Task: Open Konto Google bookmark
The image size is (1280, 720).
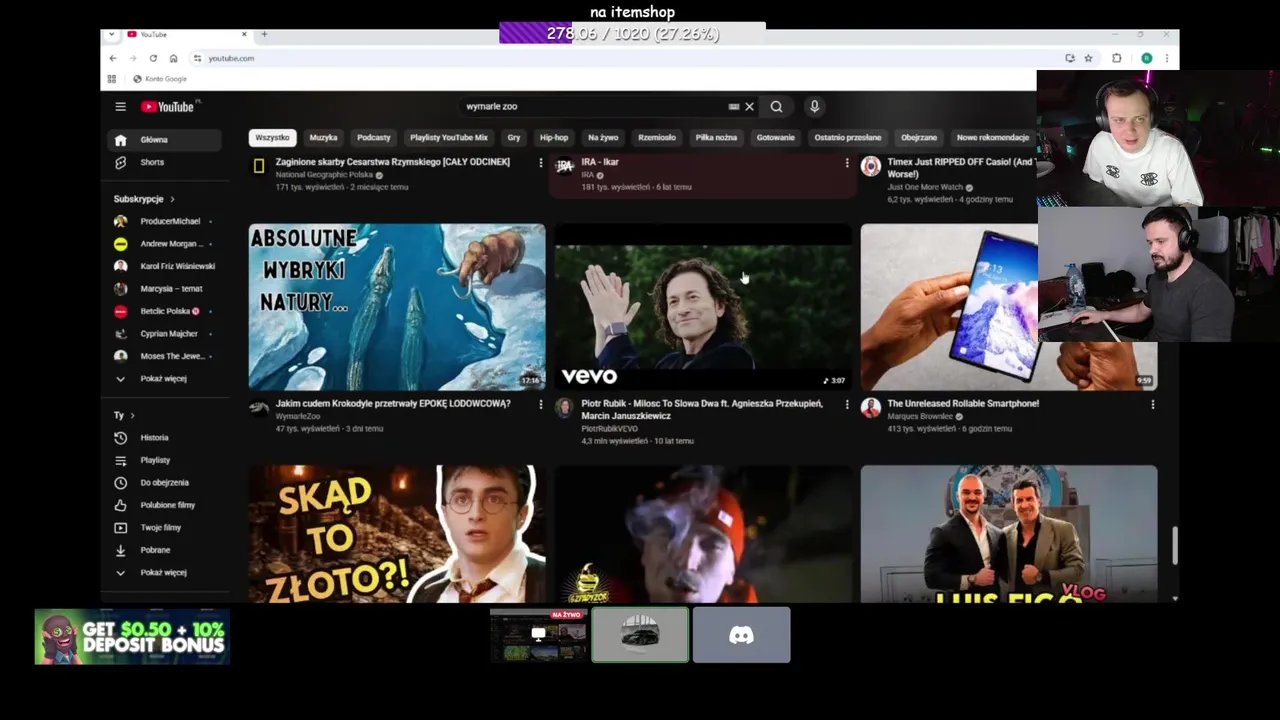Action: click(160, 79)
